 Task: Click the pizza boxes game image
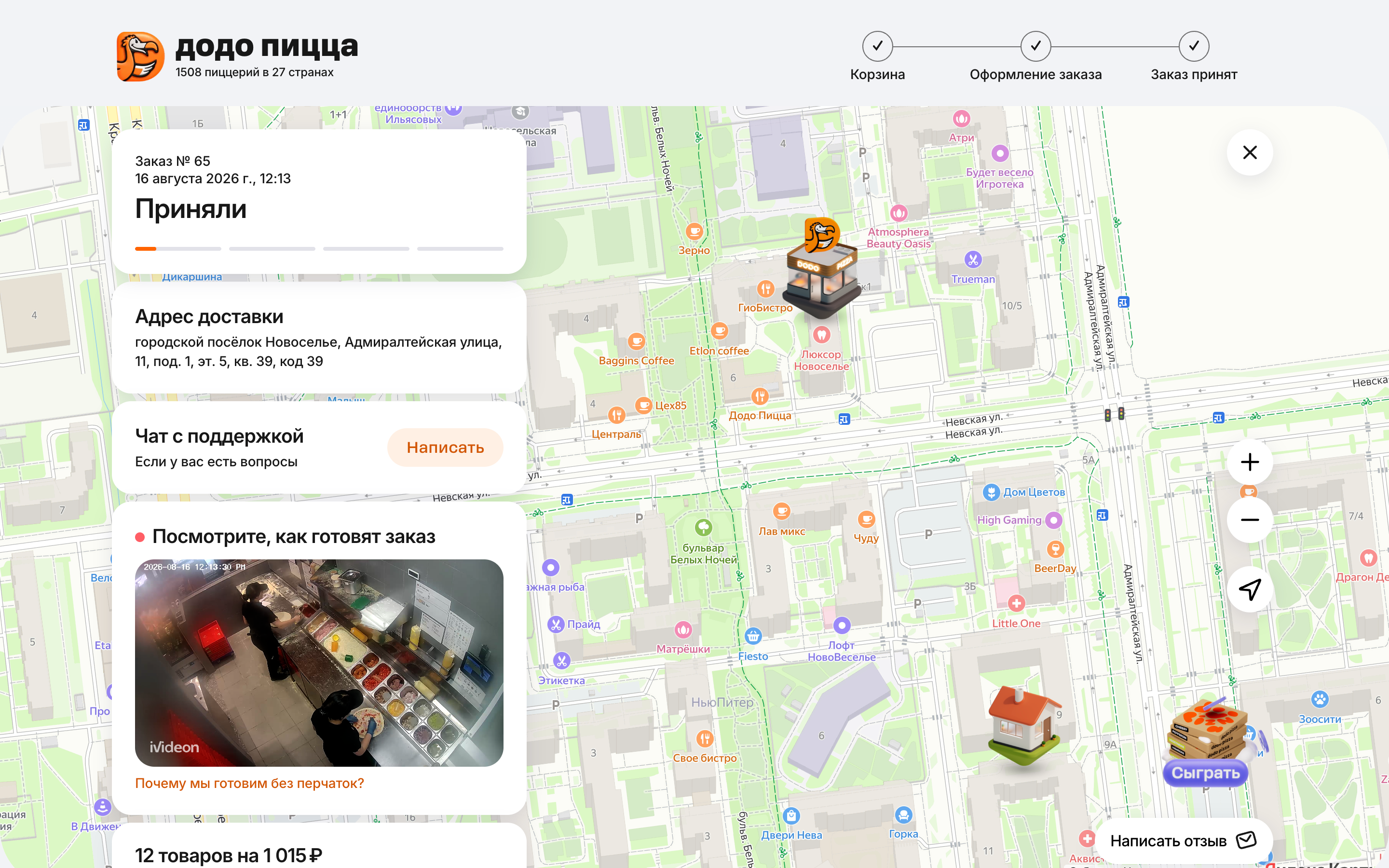(1210, 729)
